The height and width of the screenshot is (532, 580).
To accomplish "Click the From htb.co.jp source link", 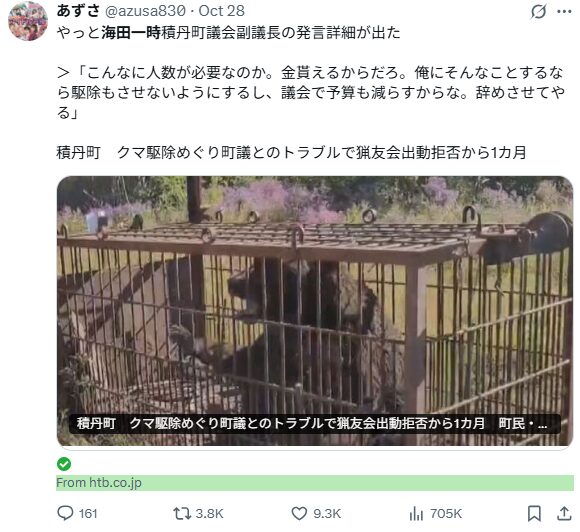I will click(99, 483).
